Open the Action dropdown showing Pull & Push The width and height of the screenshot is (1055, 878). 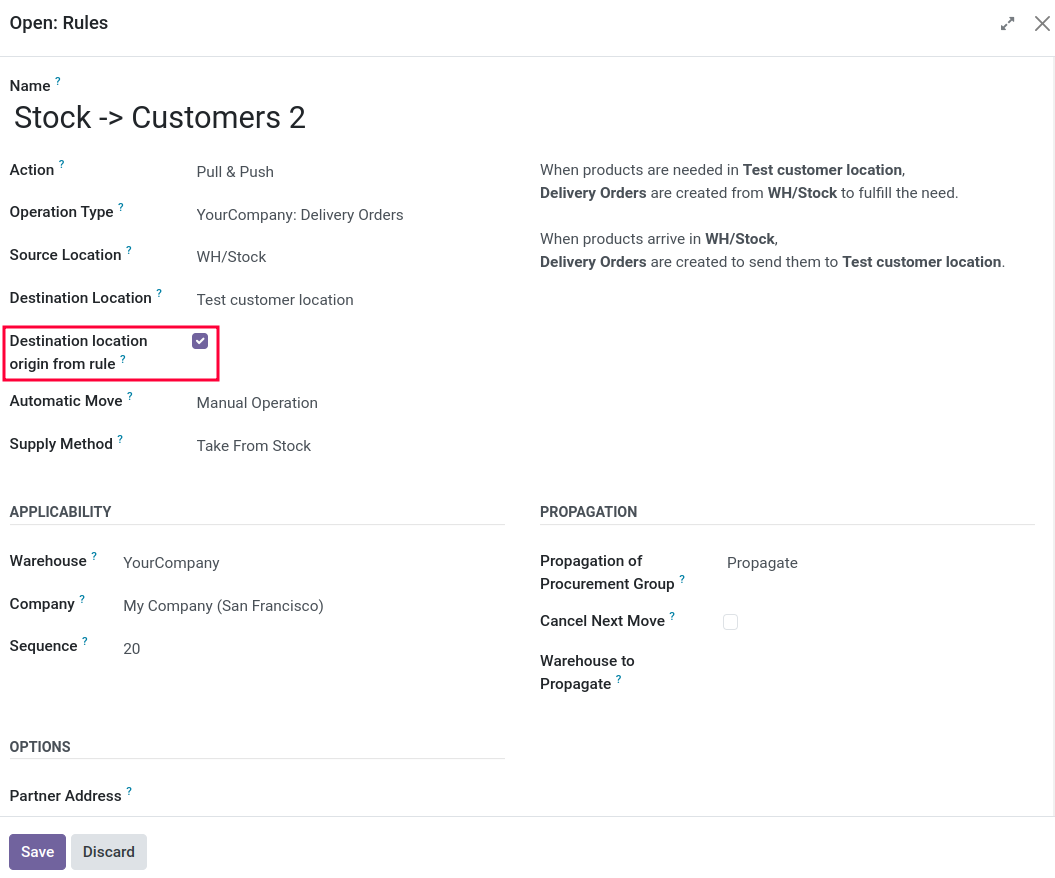350,172
